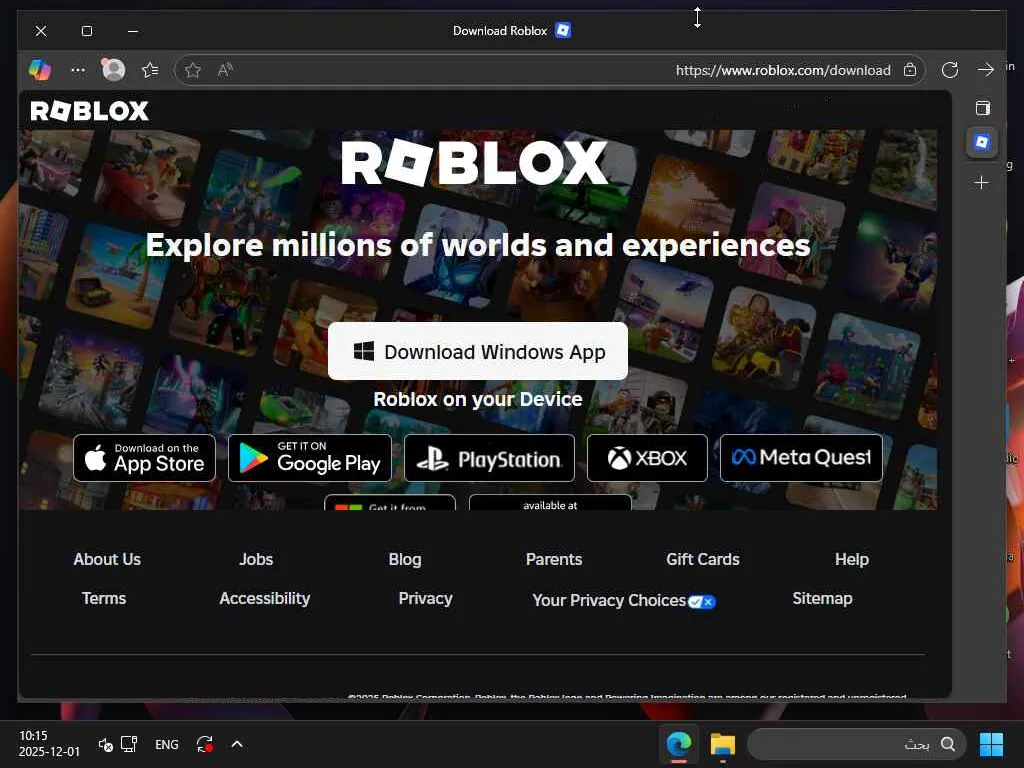Click the muted volume tray icon
Screen dimensions: 1024x768
(105, 744)
